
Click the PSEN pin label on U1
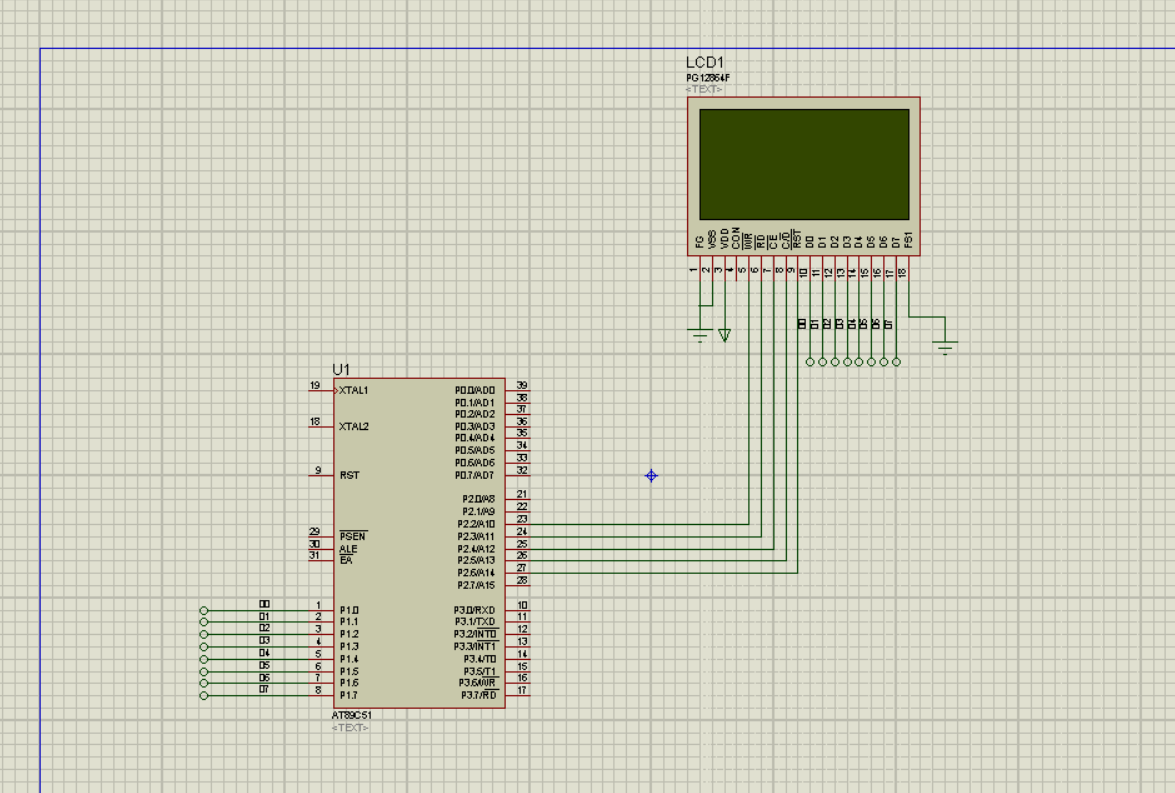coord(353,536)
